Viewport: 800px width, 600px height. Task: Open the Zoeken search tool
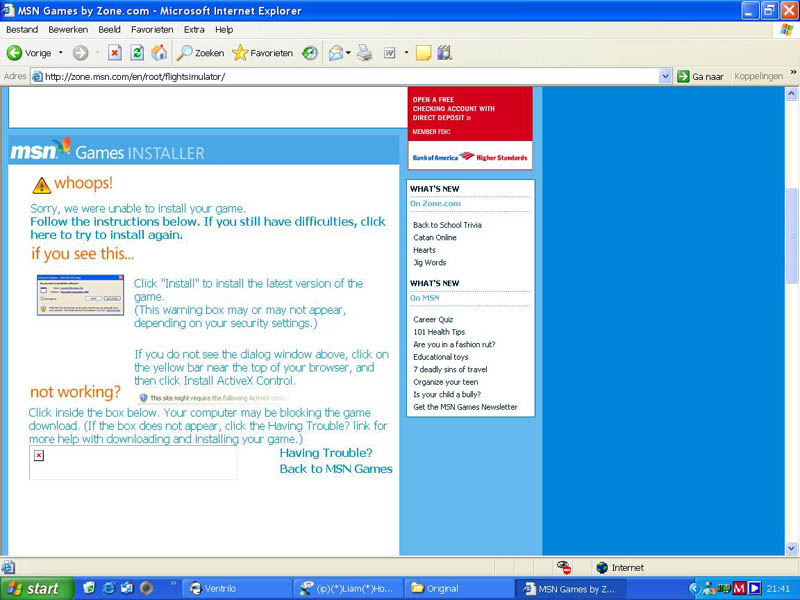[201, 53]
